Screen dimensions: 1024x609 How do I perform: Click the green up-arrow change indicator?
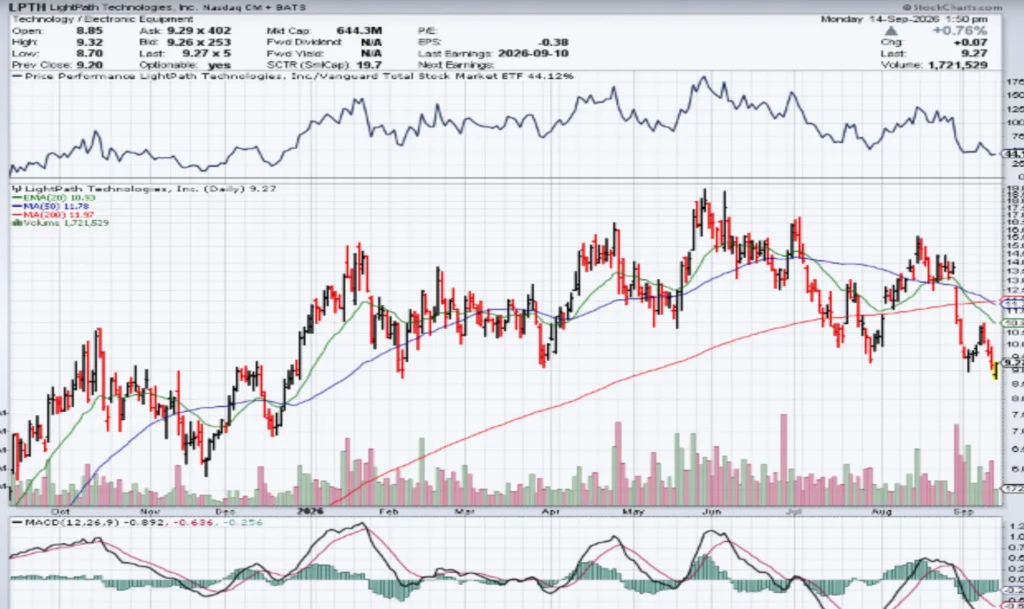point(891,31)
